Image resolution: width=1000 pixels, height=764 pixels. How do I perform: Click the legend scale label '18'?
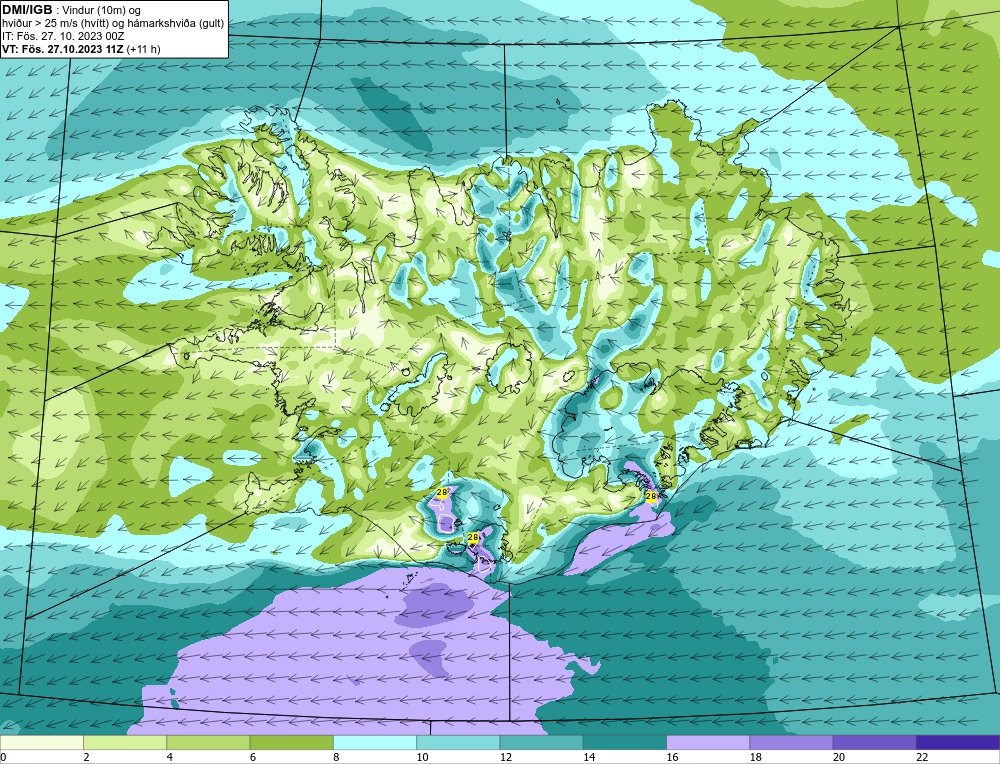click(x=756, y=757)
